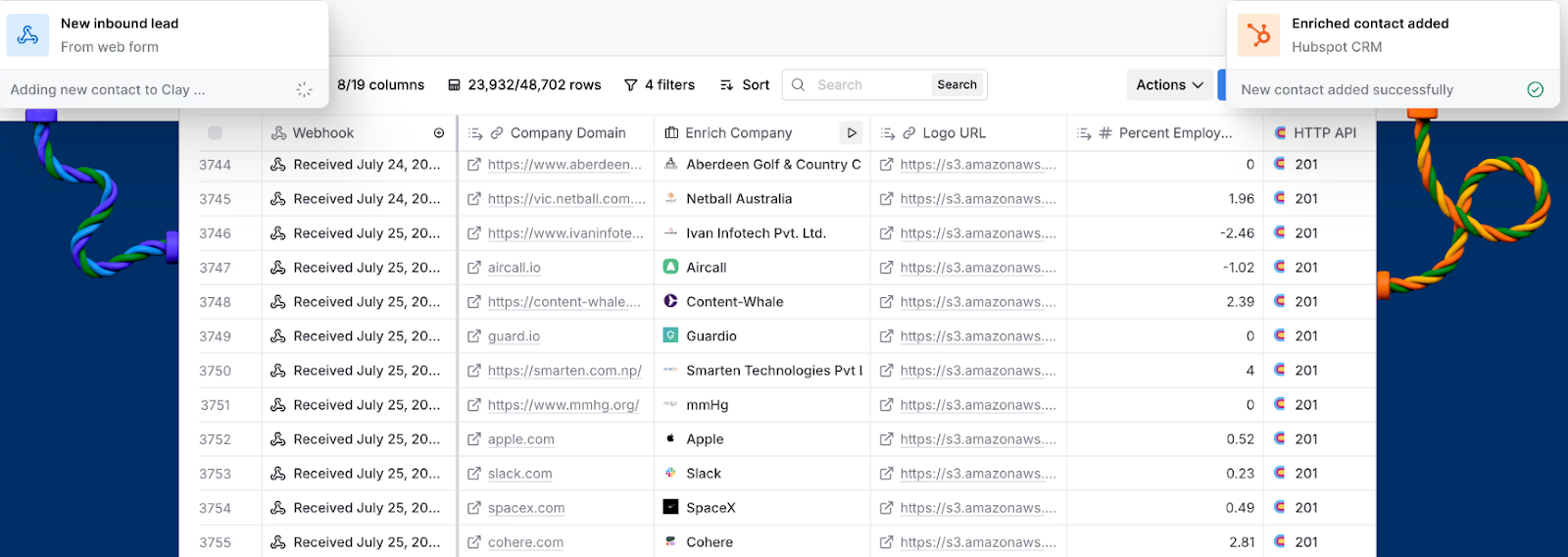Click the https://smarten.com.np/ link

point(564,371)
